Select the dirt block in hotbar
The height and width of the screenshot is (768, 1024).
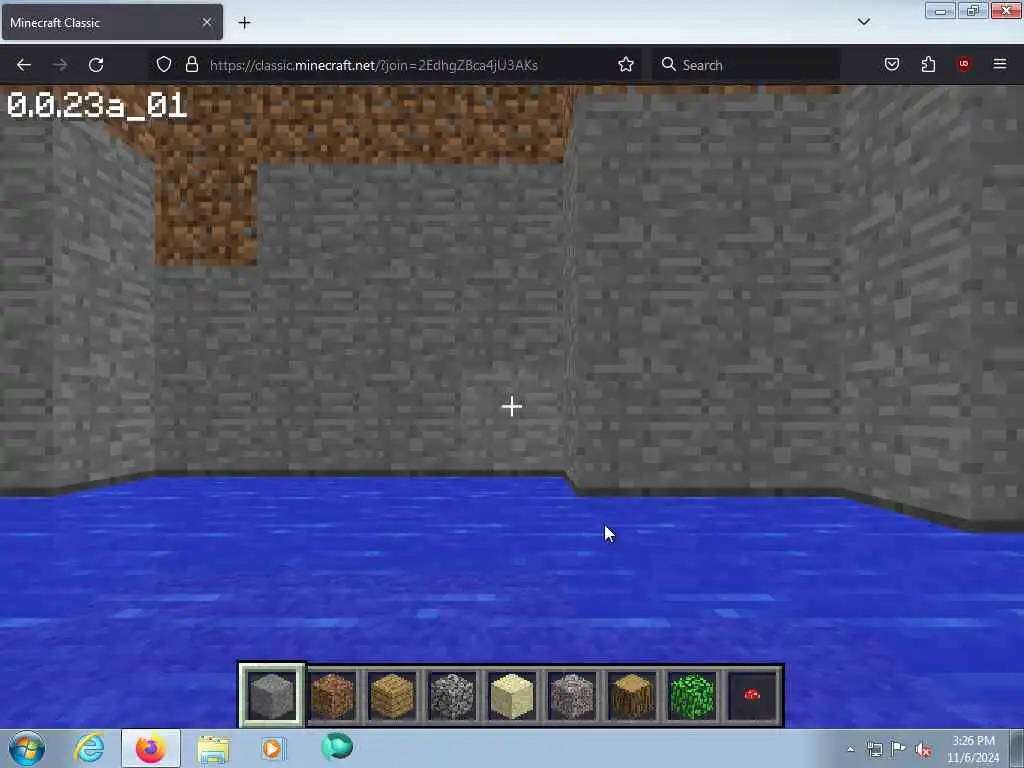(x=332, y=696)
